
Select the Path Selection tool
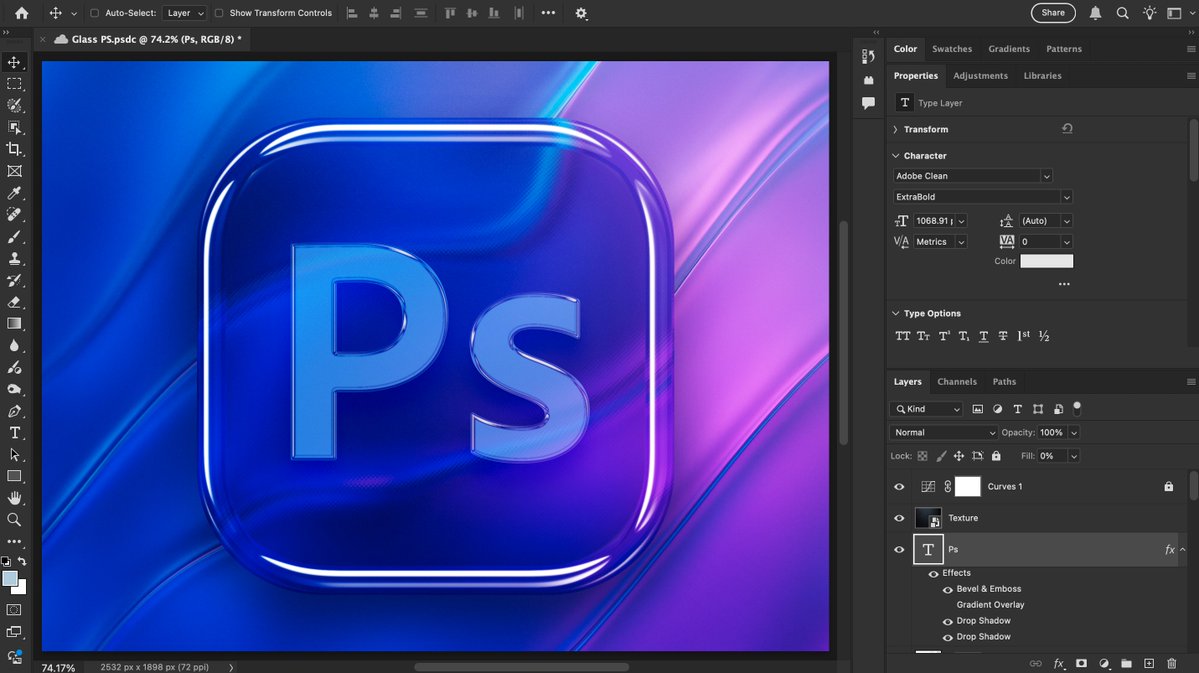pos(14,454)
